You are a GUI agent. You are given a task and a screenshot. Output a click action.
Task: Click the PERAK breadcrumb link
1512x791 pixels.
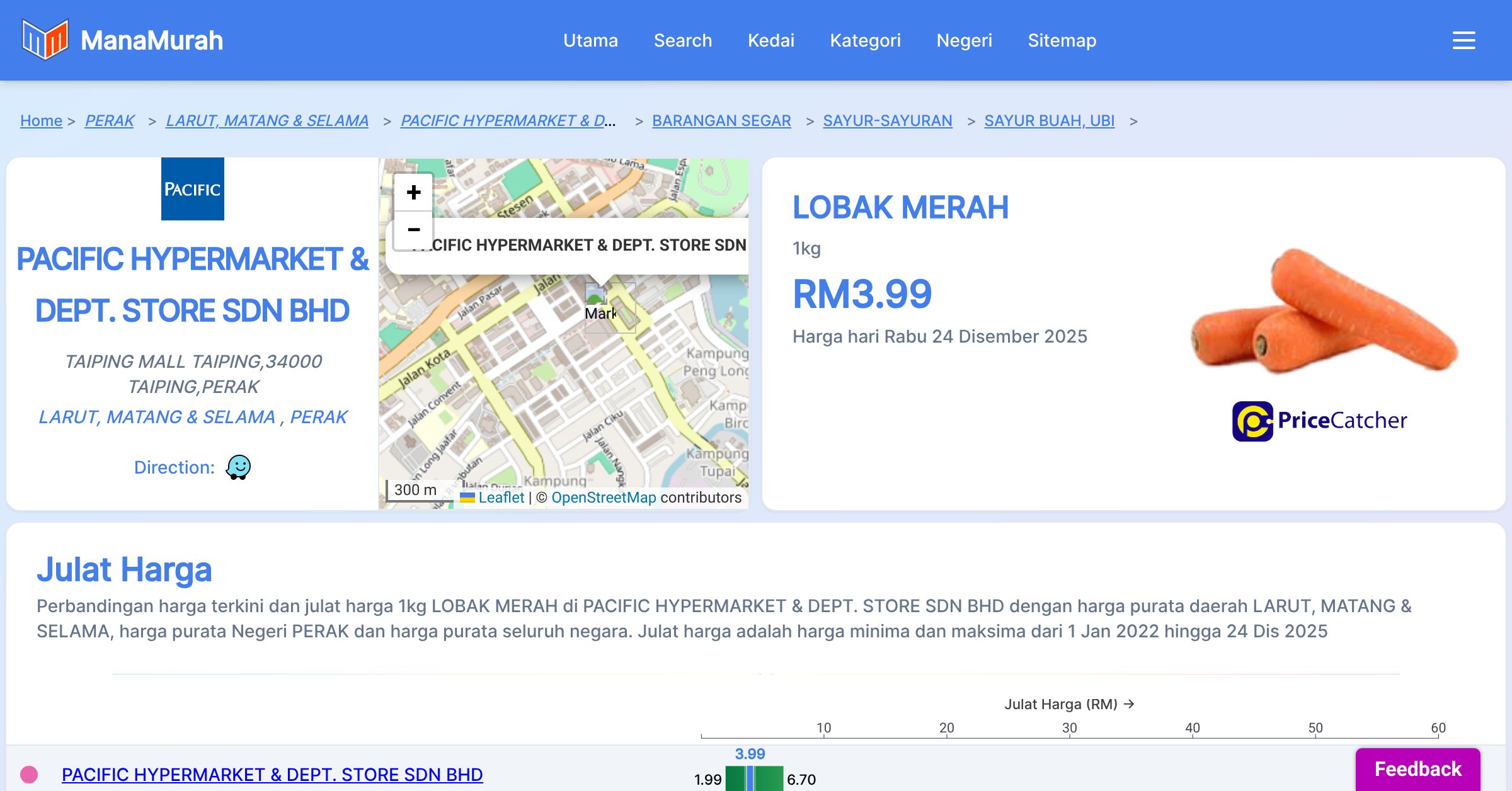[x=110, y=120]
